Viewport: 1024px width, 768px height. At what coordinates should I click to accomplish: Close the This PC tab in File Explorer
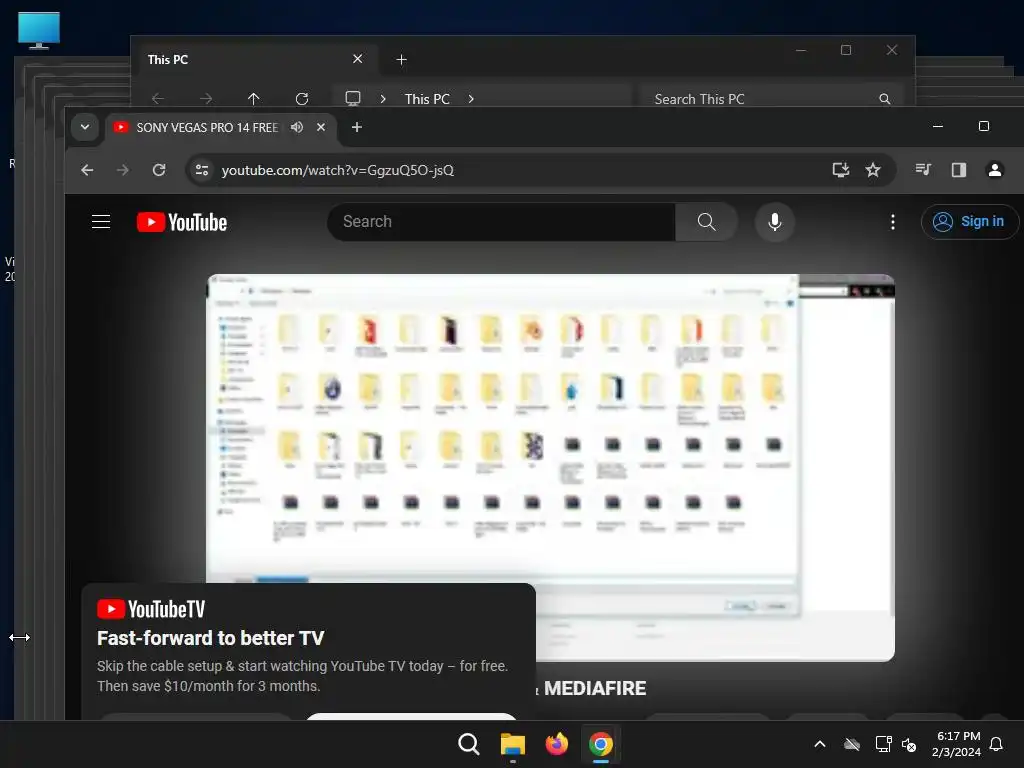tap(357, 59)
